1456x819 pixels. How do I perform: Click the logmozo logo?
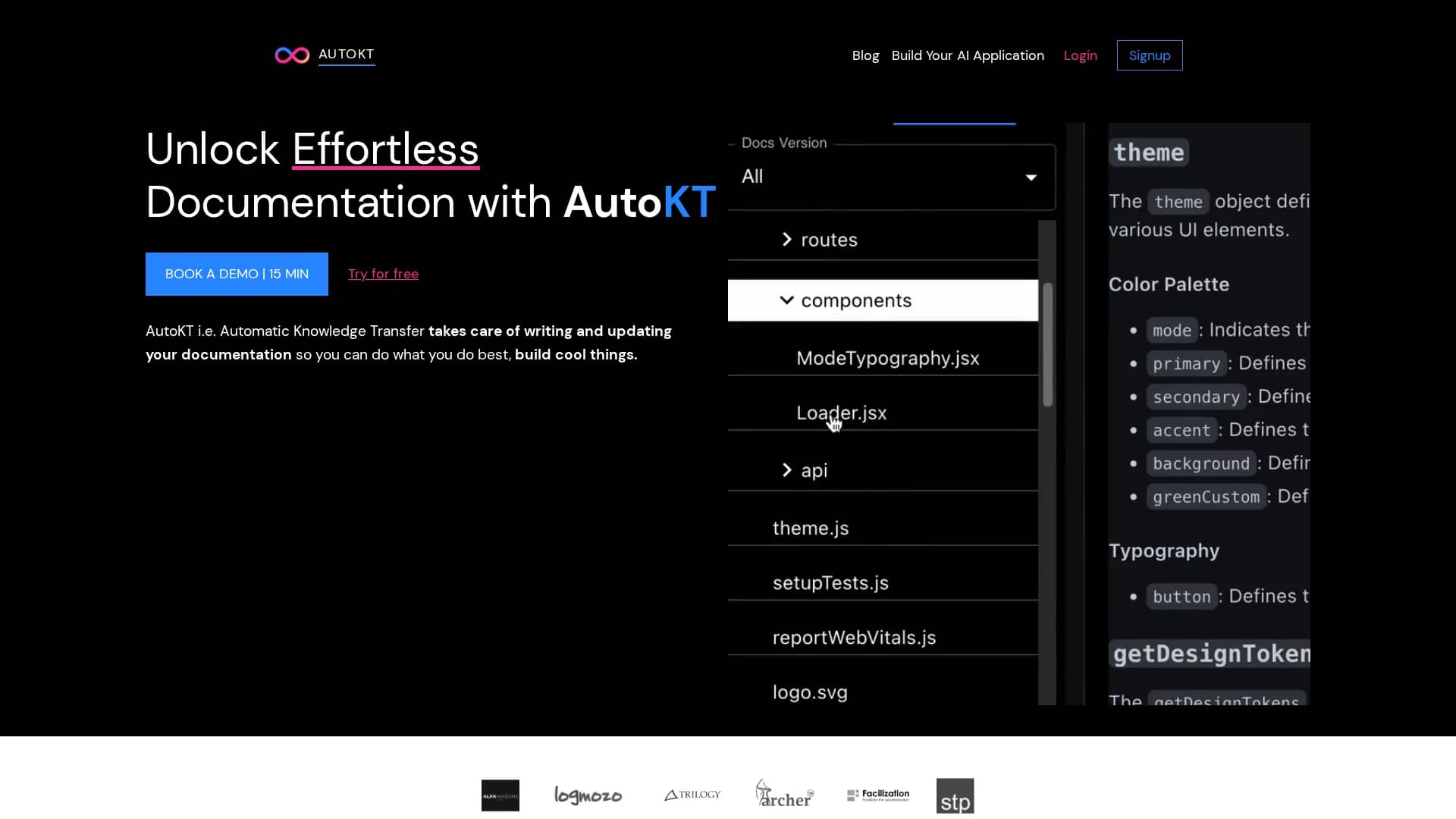[x=588, y=795]
